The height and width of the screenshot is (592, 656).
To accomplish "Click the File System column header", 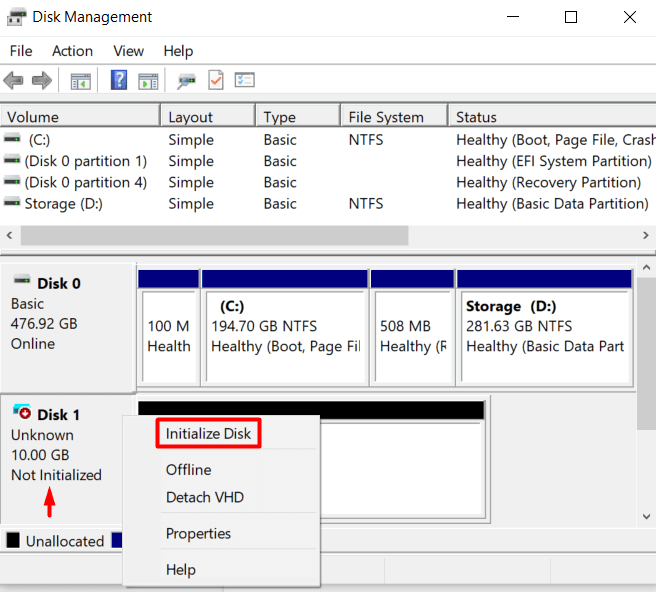I will tap(386, 117).
